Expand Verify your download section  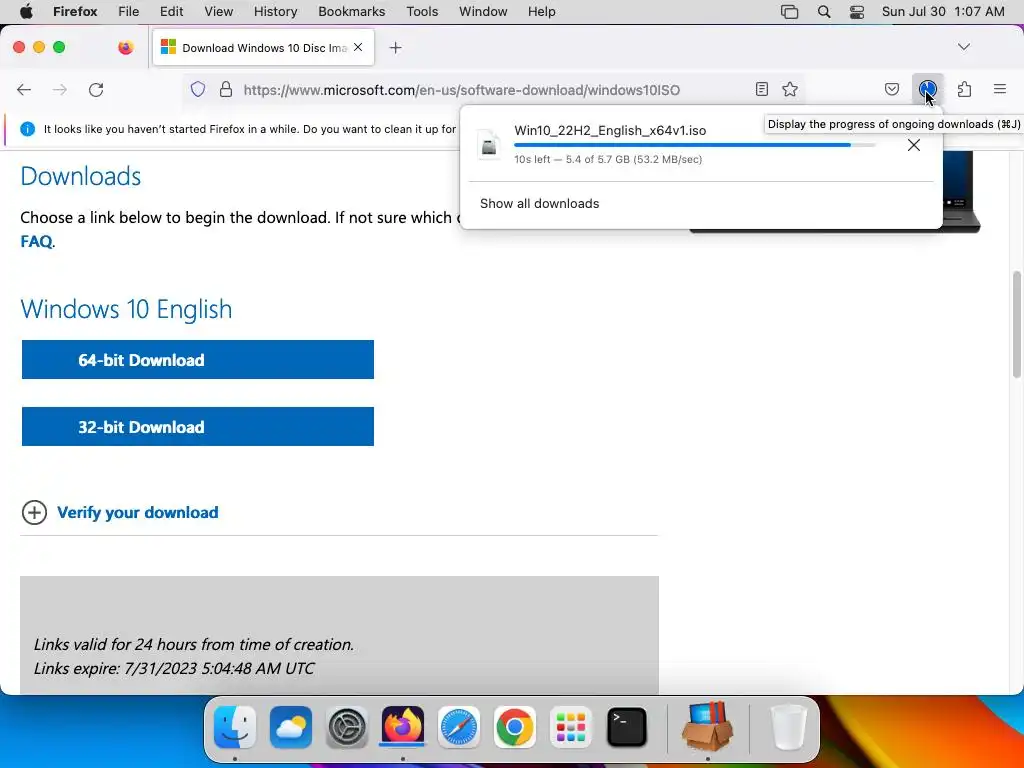point(120,513)
